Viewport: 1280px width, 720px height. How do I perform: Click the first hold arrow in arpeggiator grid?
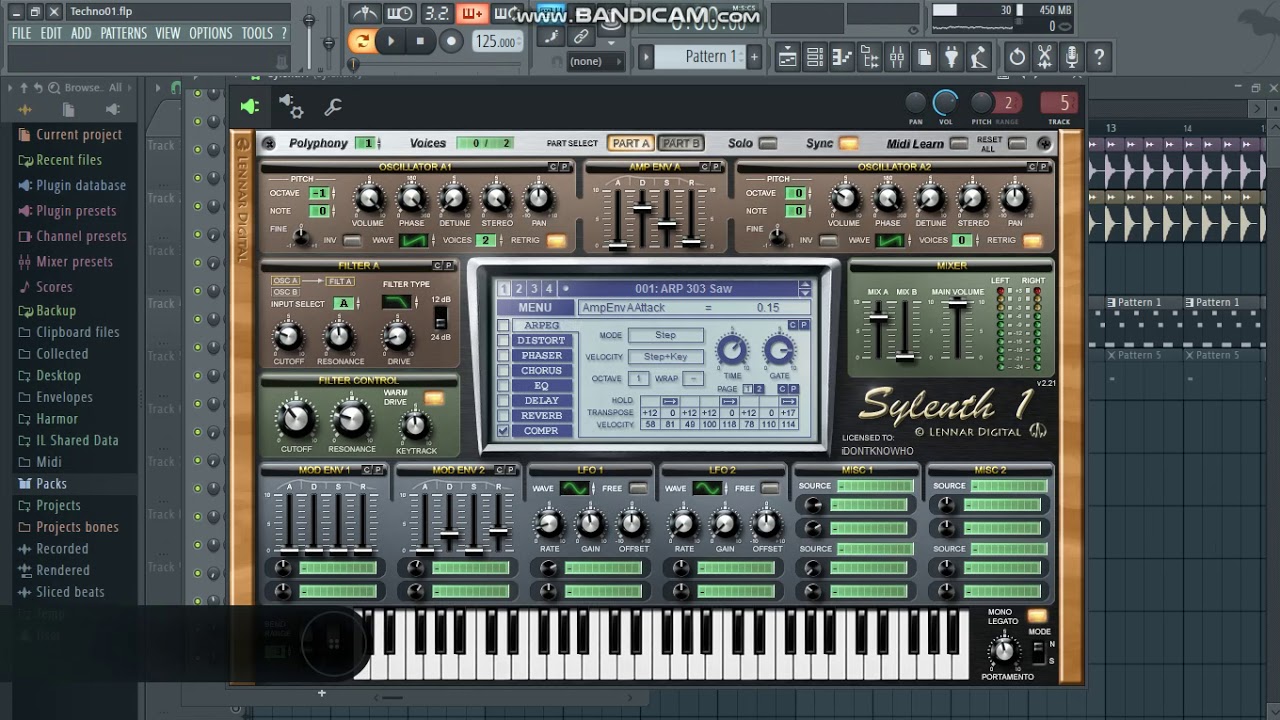coord(669,401)
